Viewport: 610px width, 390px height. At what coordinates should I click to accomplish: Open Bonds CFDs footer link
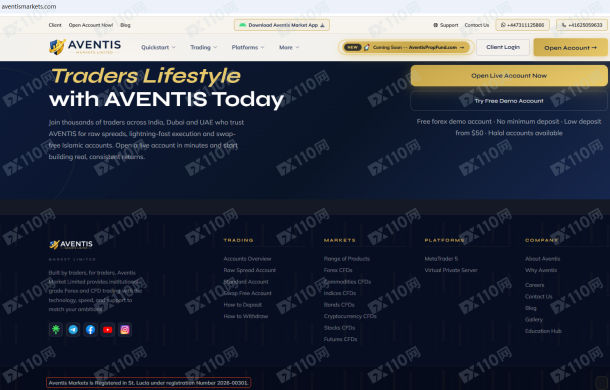click(339, 305)
